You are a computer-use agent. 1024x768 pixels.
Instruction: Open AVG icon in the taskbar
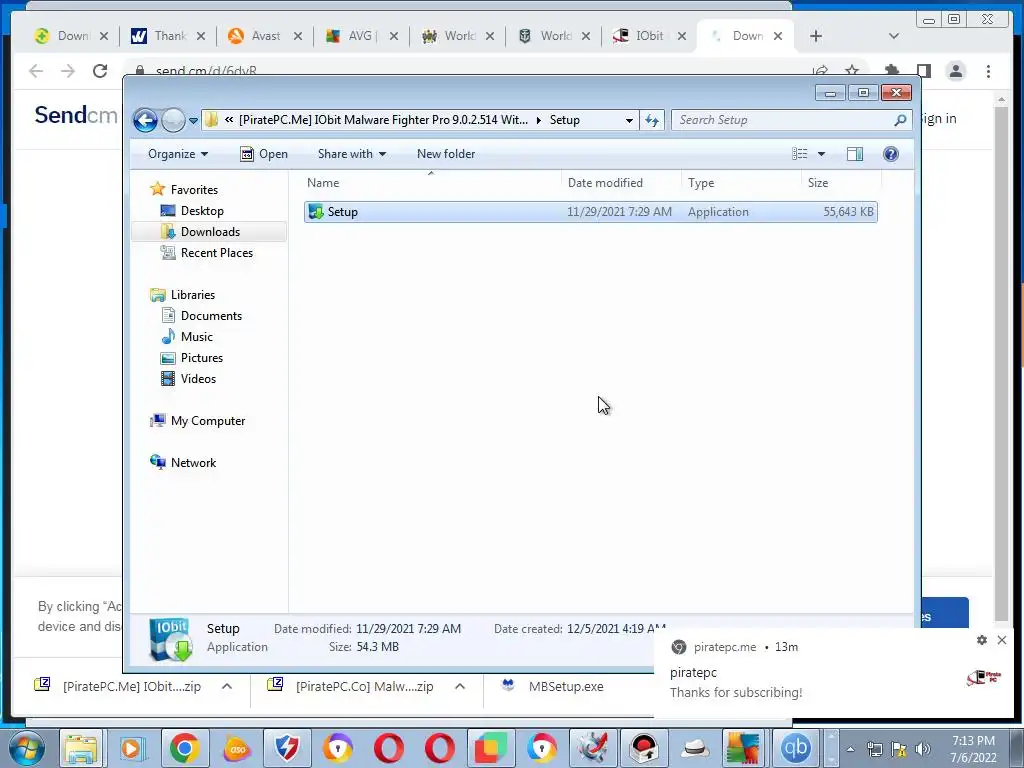[x=743, y=748]
